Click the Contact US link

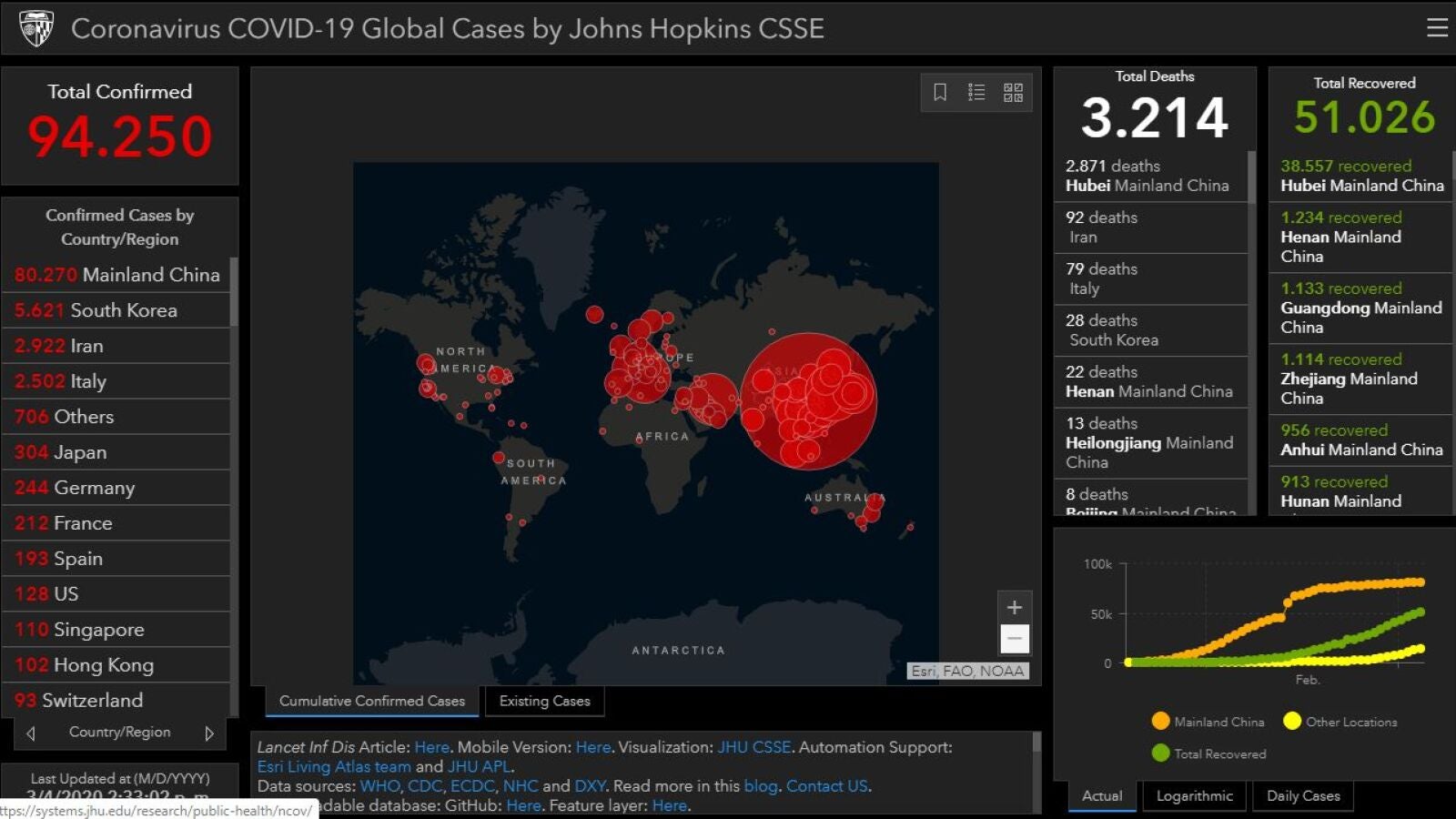tap(826, 786)
